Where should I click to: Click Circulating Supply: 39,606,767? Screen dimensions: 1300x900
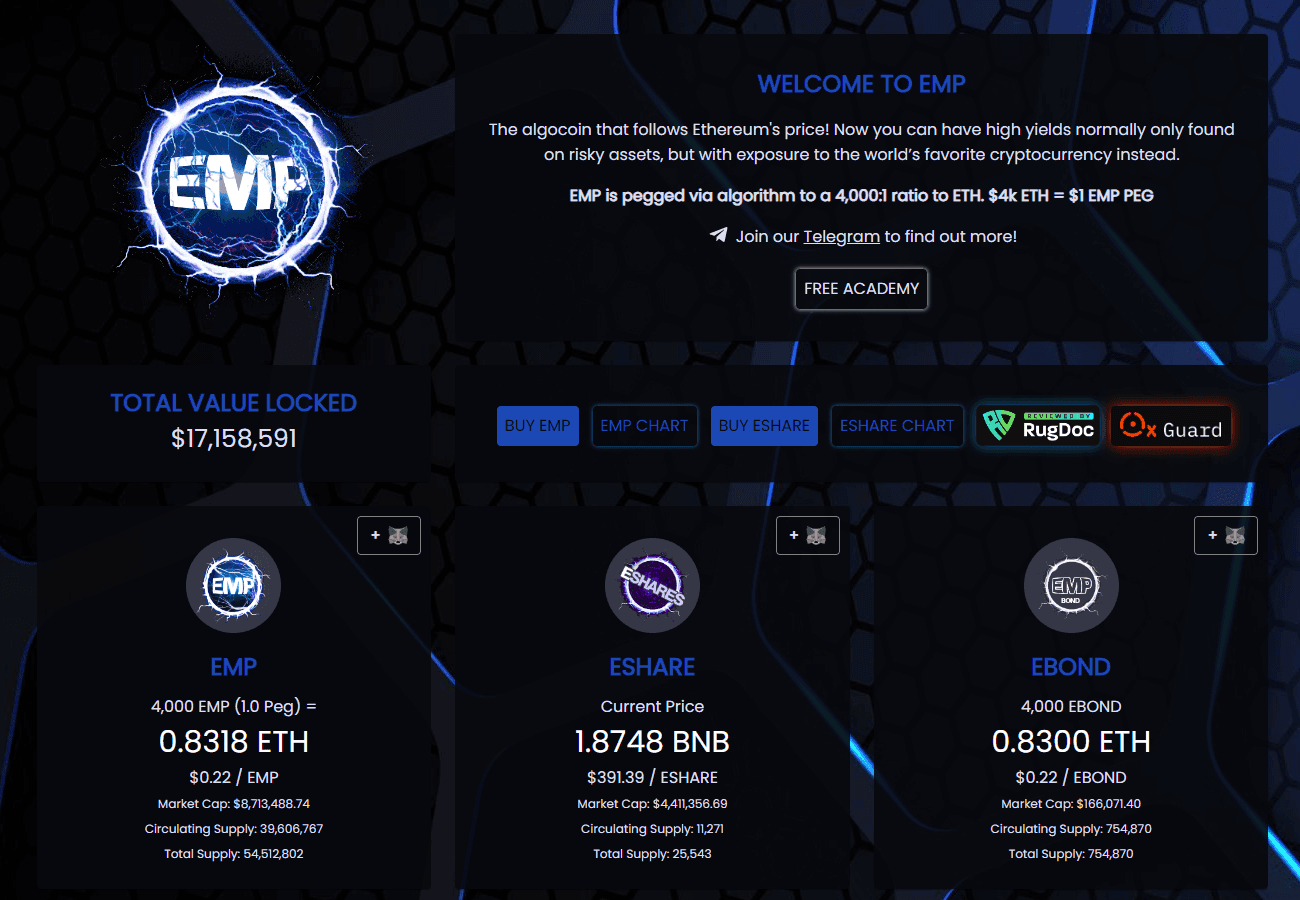[234, 829]
